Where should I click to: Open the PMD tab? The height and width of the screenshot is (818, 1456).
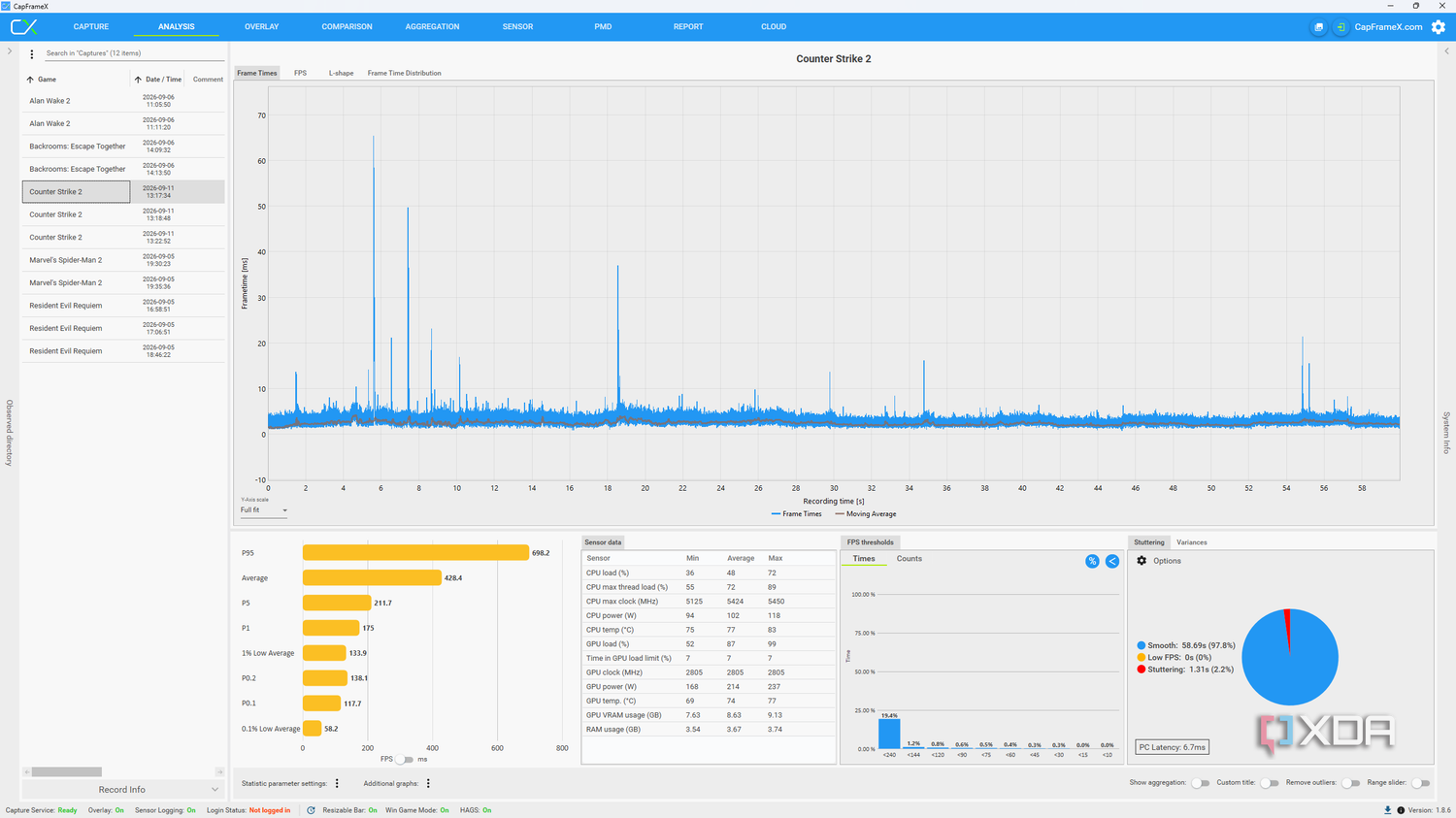tap(603, 27)
